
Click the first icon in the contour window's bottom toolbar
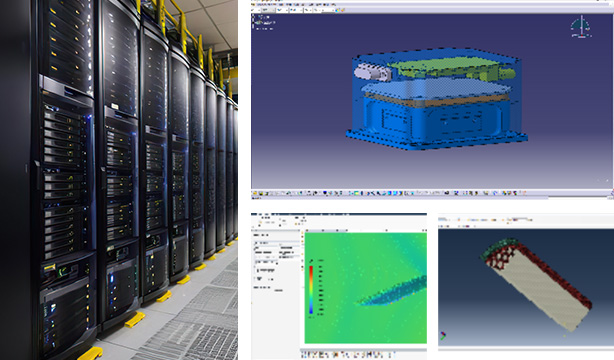point(304,355)
